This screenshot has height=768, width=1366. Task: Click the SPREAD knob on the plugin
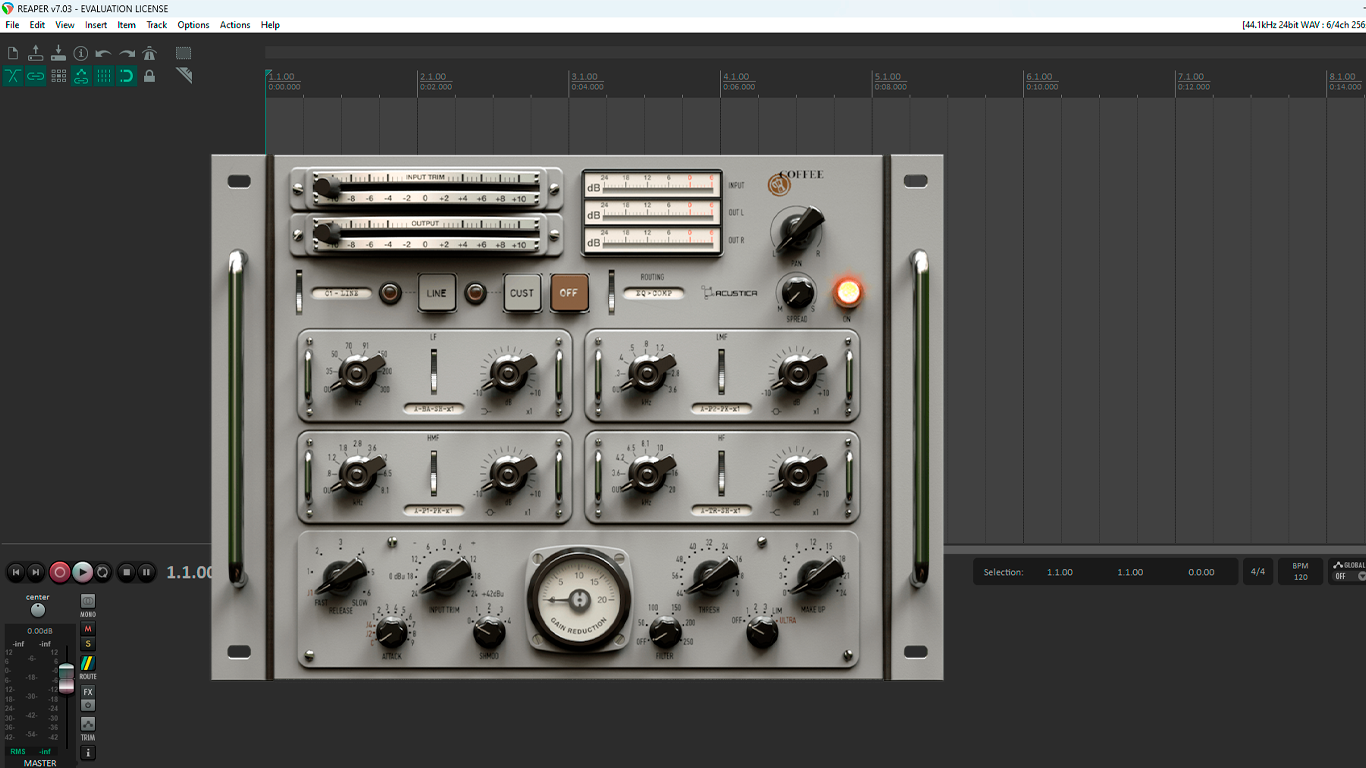point(797,293)
